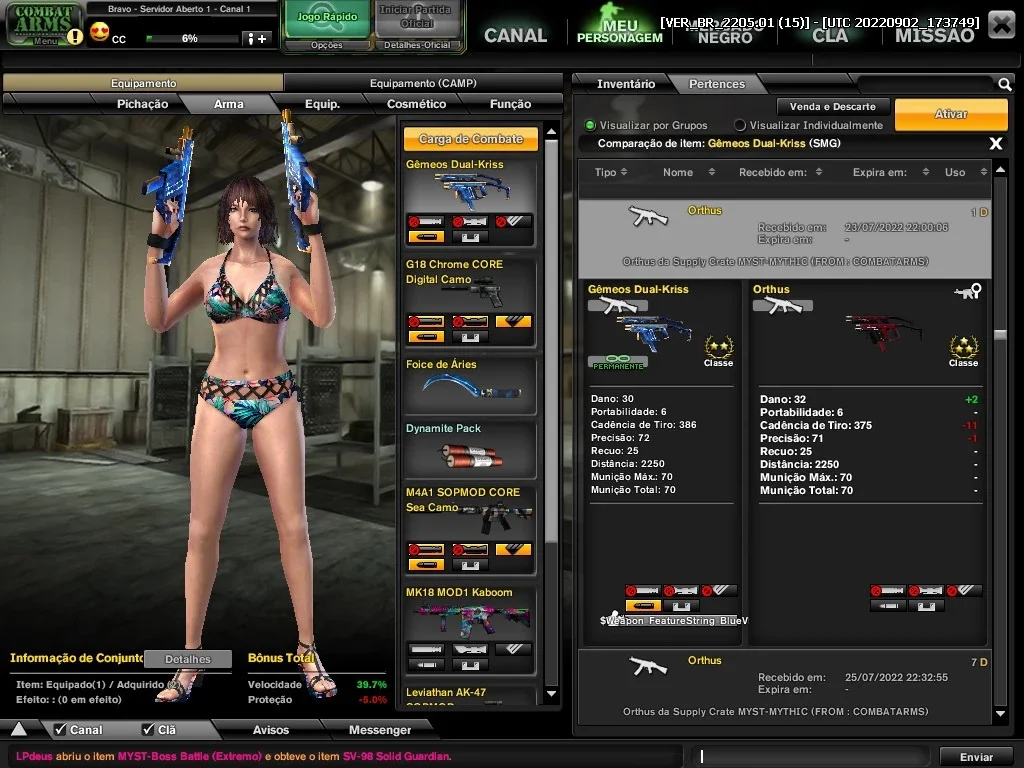Screen dimensions: 1024x768
Task: Click the key icon on Orthus comparison
Action: tap(968, 292)
